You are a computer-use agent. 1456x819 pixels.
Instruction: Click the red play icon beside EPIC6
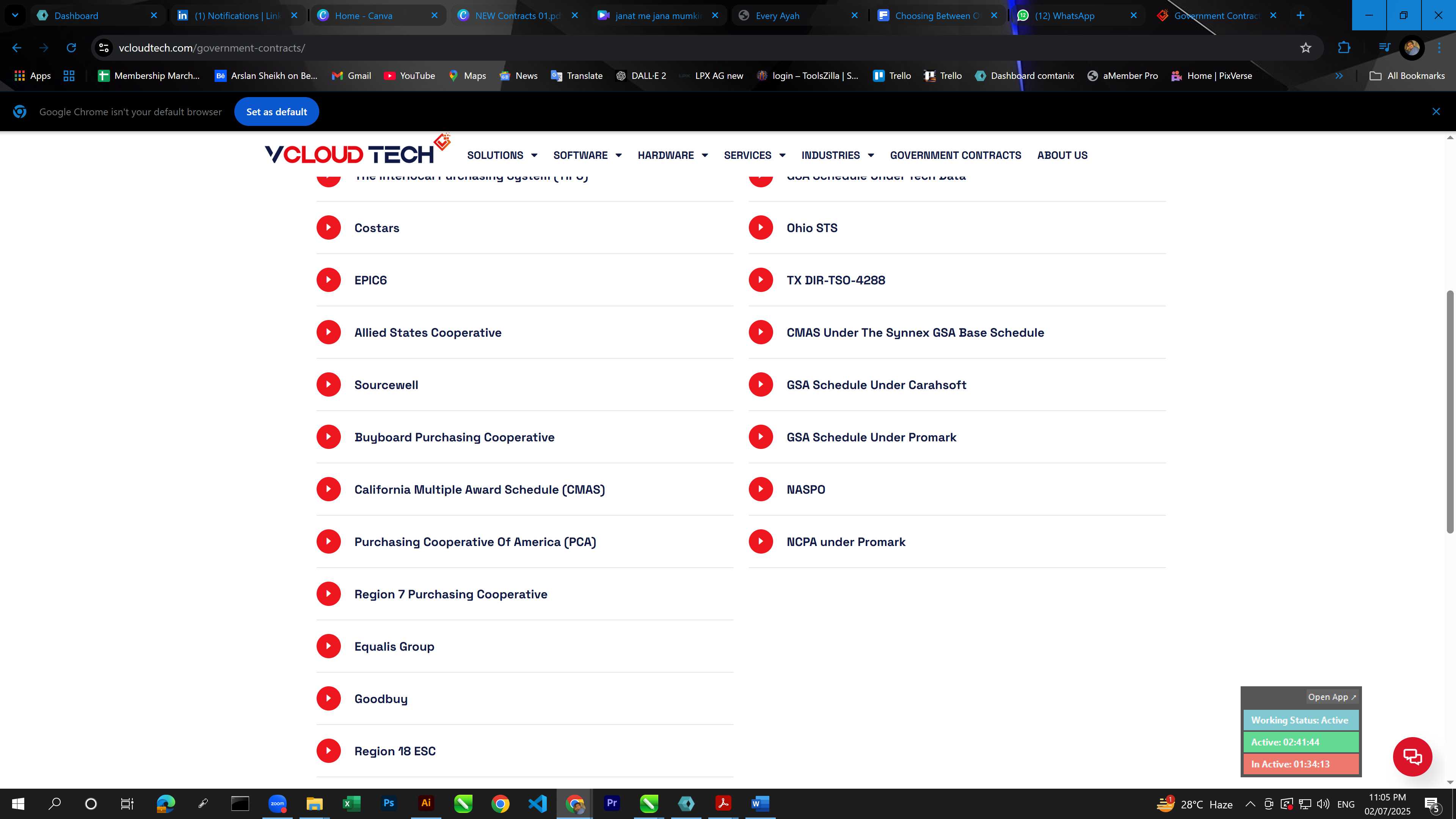(328, 280)
